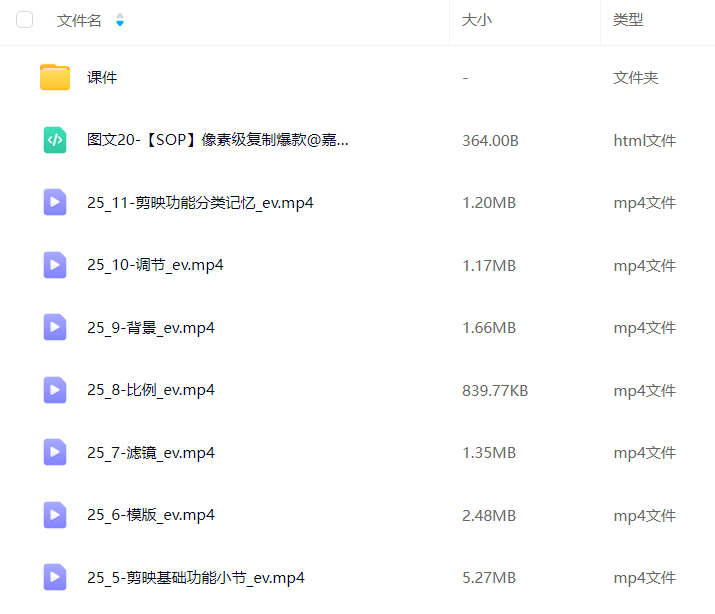Select the 839.77KB size cell
Image resolution: width=715 pixels, height=614 pixels.
tap(495, 391)
